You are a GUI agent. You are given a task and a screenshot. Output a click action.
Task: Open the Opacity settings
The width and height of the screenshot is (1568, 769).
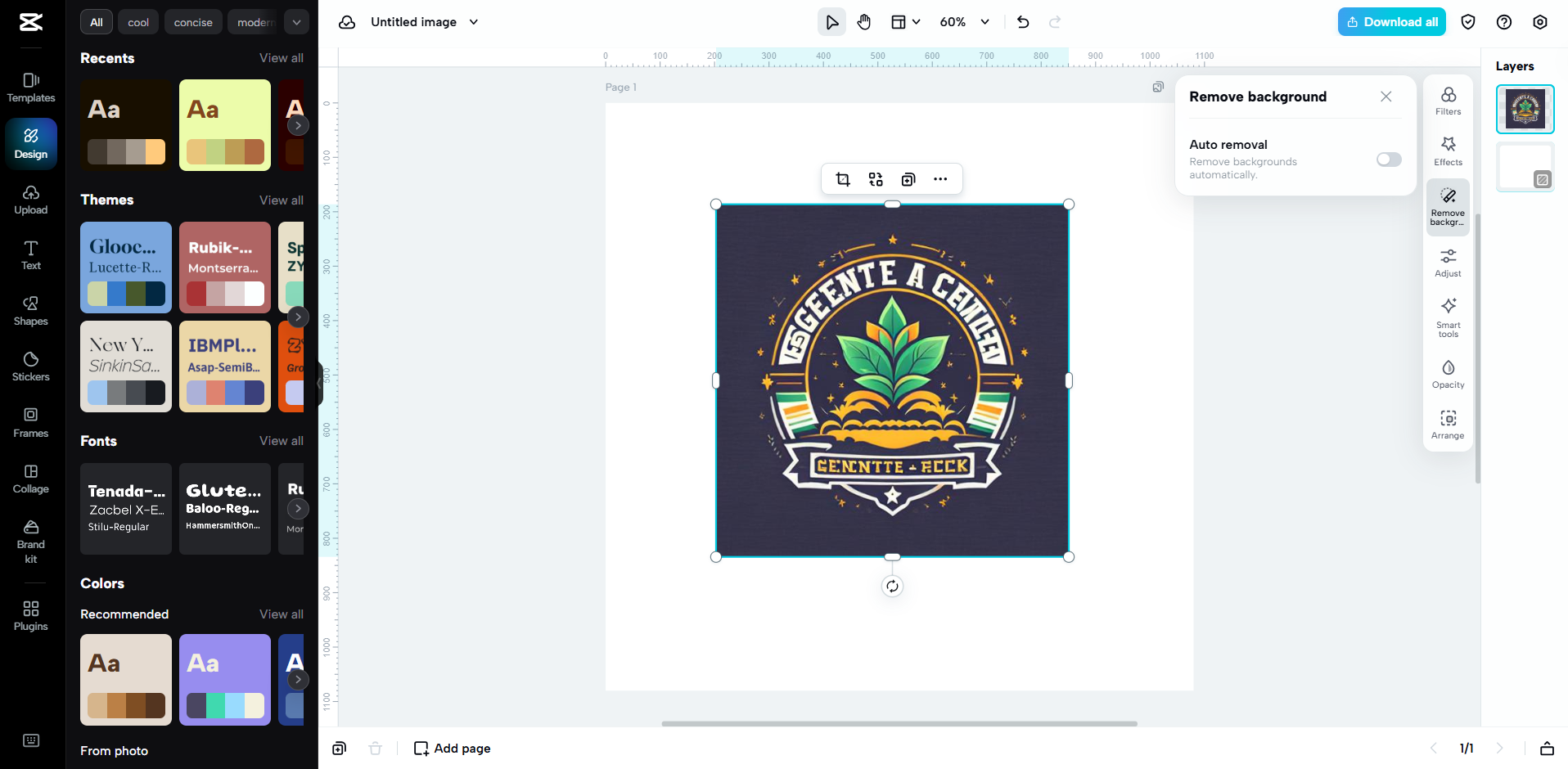1447,375
